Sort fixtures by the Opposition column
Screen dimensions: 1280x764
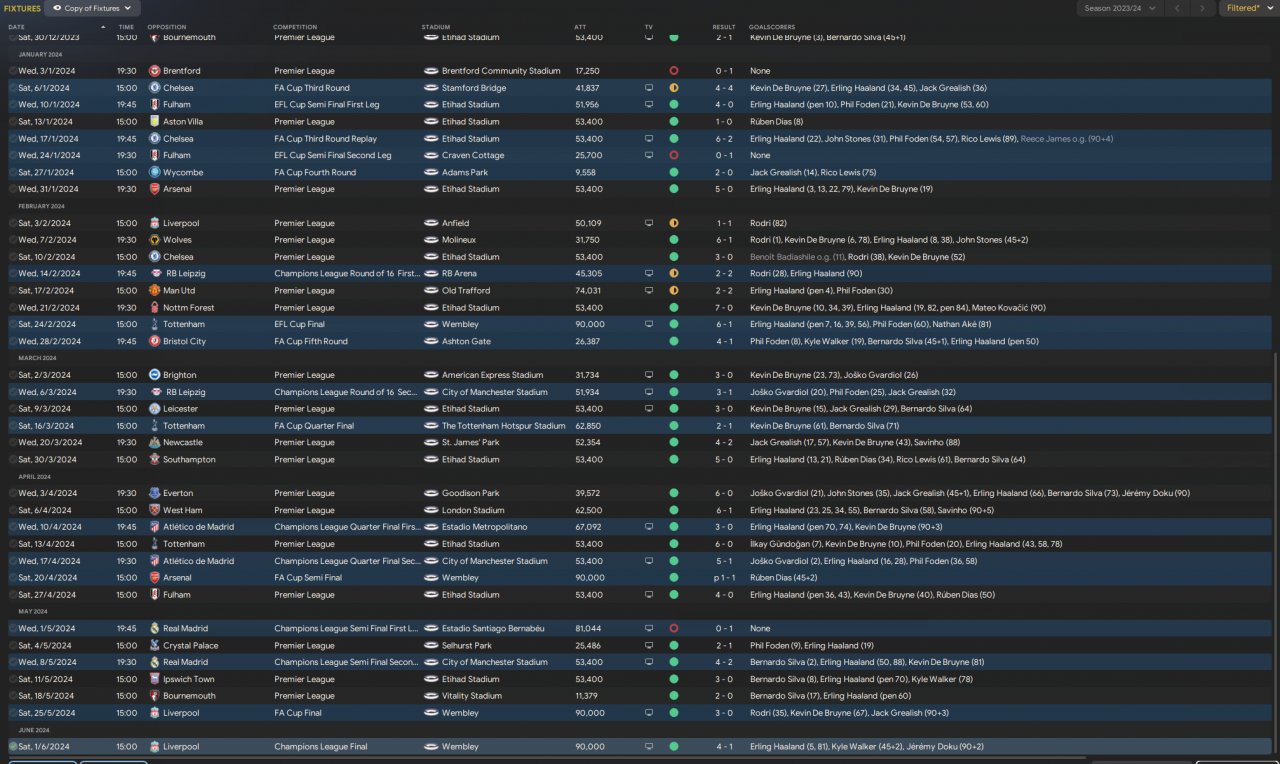pos(166,27)
